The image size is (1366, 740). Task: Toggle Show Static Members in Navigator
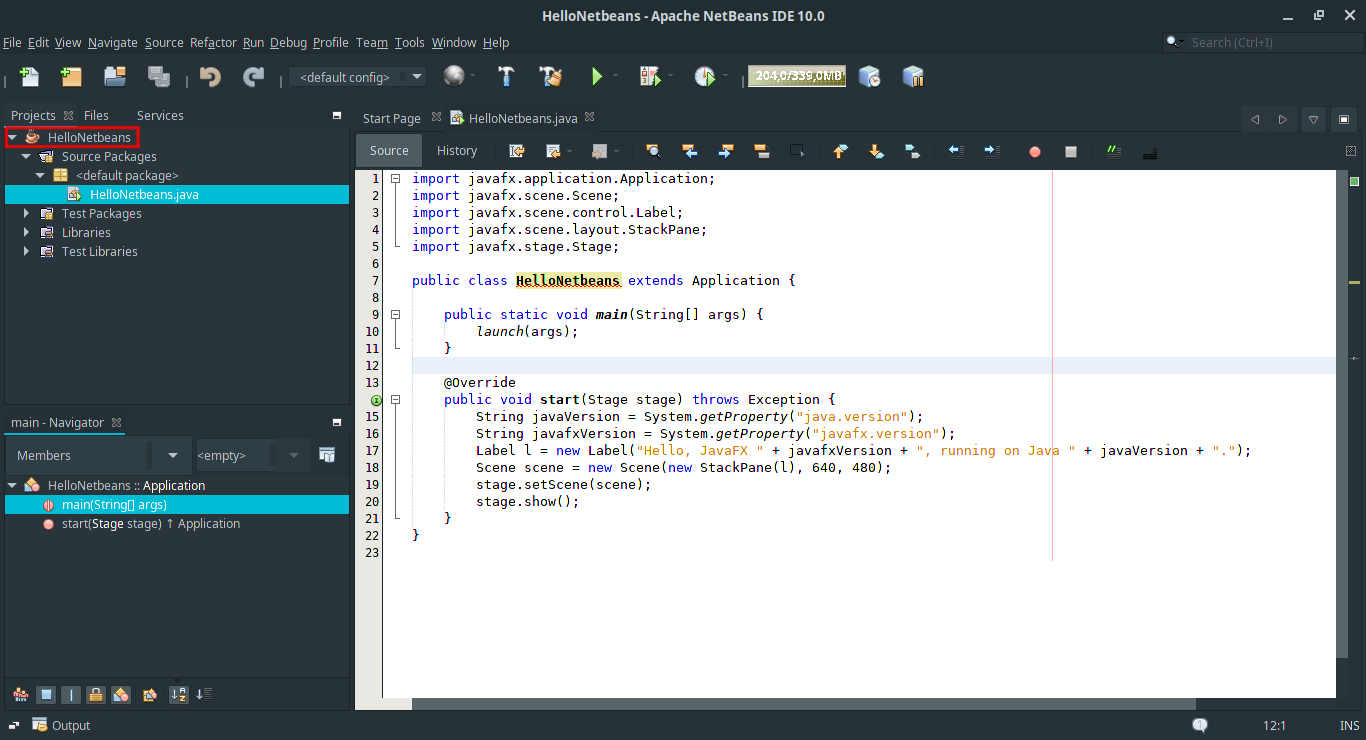(x=71, y=694)
